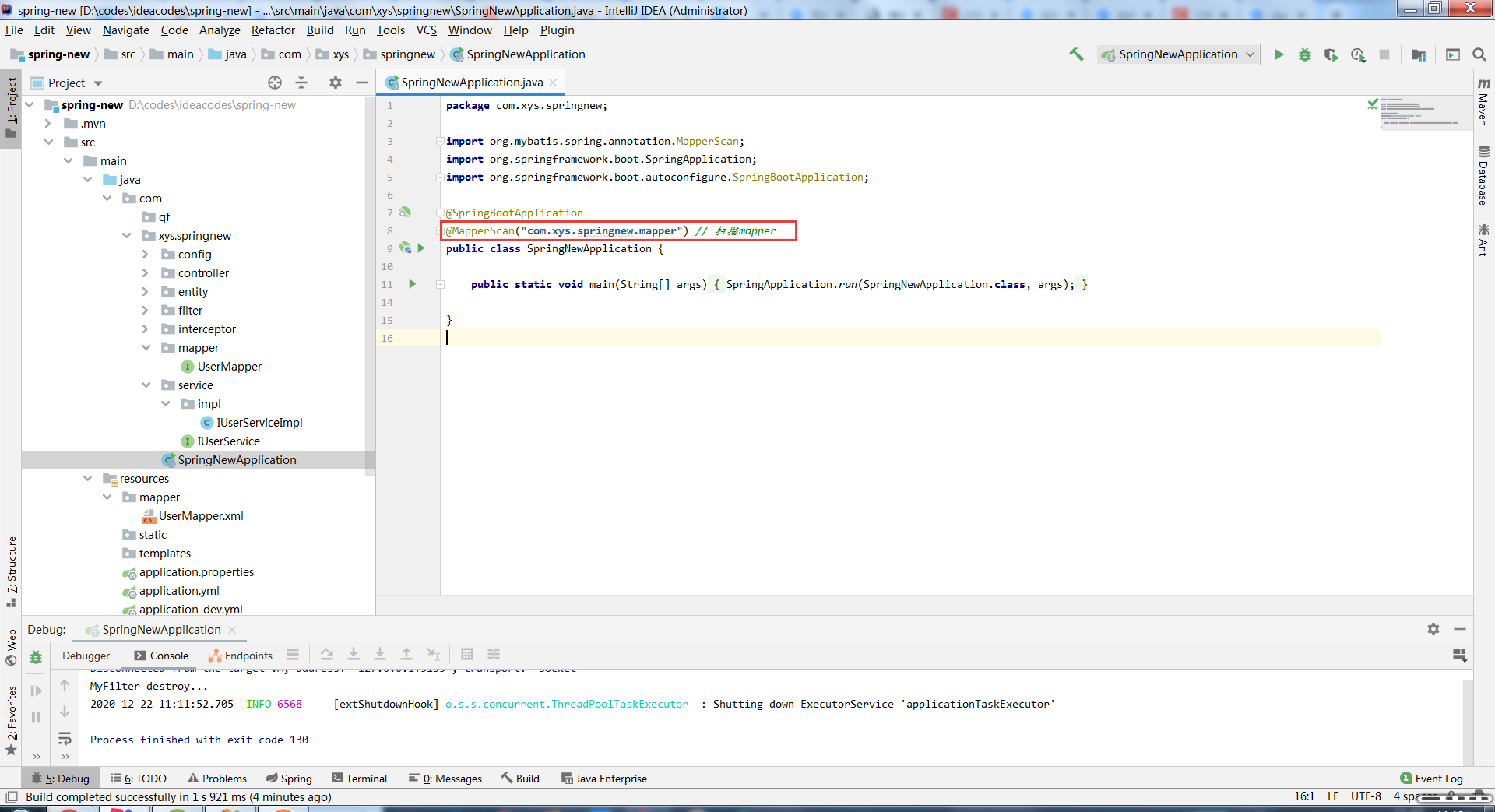Screen dimensions: 1495x812
Task: Toggle the Structure tool window
Action: 11,571
